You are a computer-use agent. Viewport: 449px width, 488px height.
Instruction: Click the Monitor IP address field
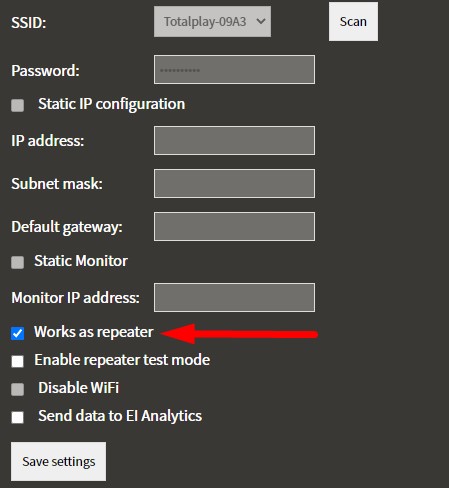coord(234,297)
